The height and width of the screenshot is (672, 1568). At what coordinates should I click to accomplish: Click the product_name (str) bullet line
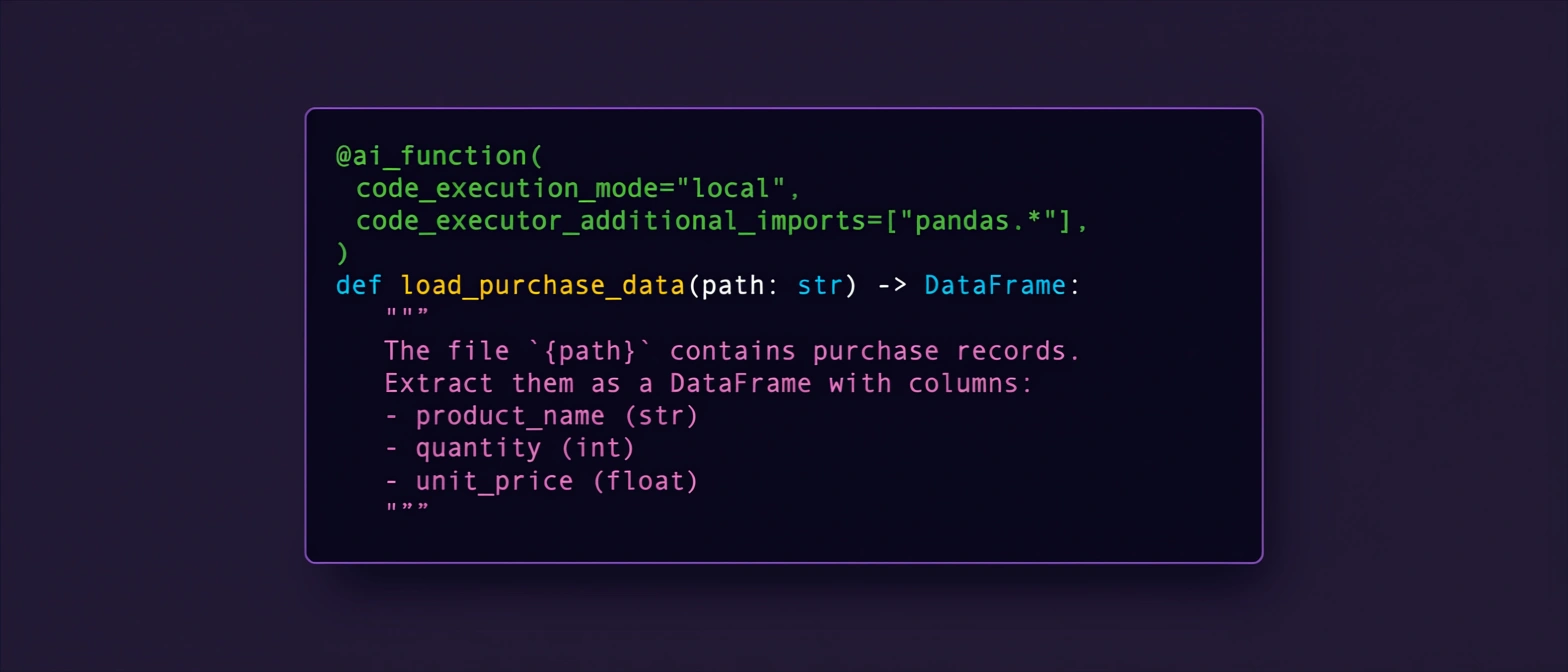pyautogui.click(x=541, y=417)
